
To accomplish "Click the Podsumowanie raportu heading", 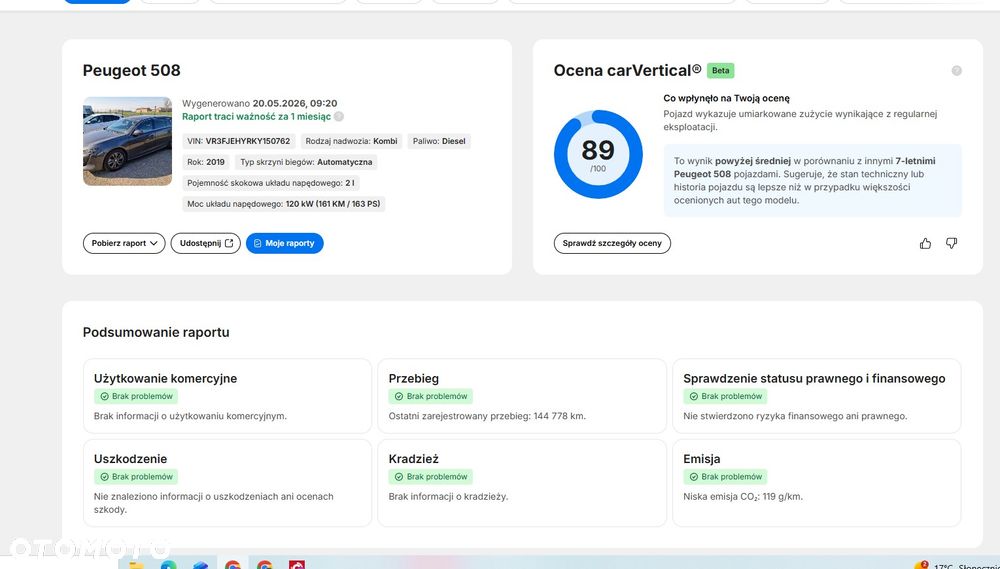I will click(x=156, y=332).
